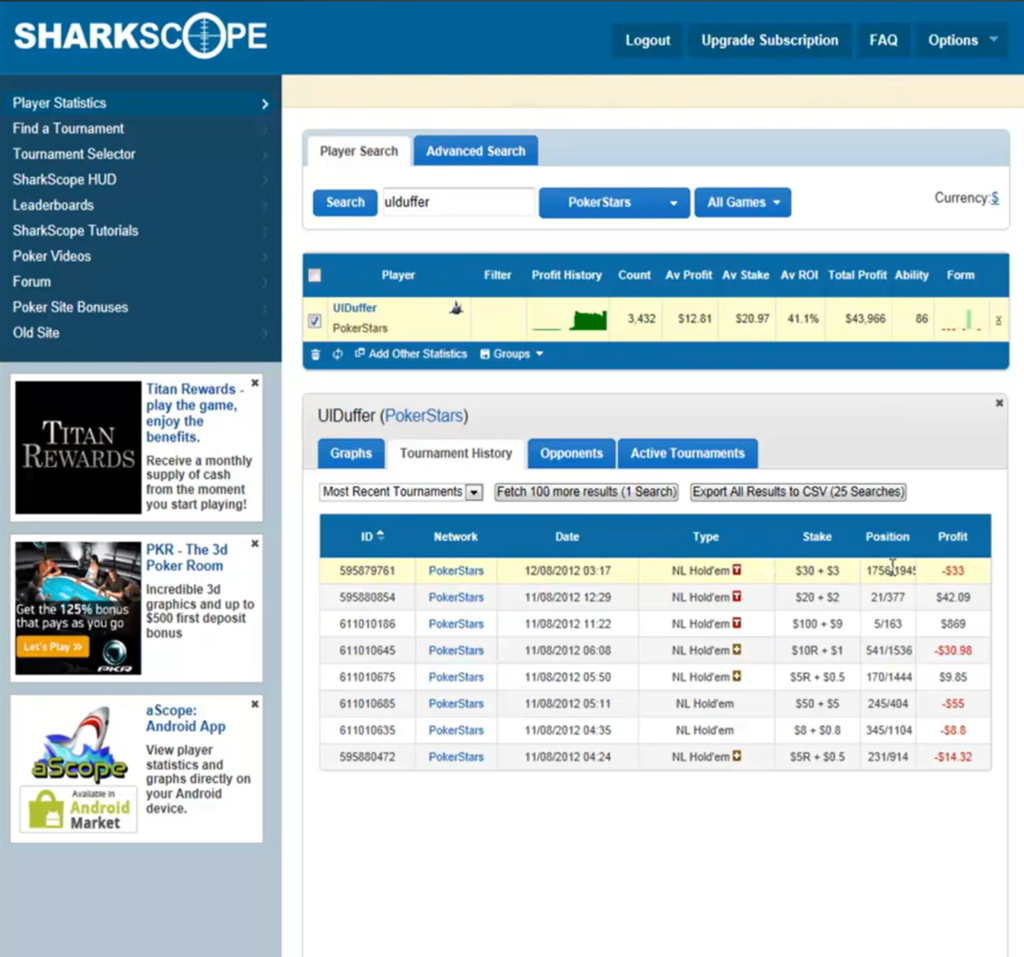Click the SharkScope logo
Screen dimensions: 1024x957
point(140,35)
